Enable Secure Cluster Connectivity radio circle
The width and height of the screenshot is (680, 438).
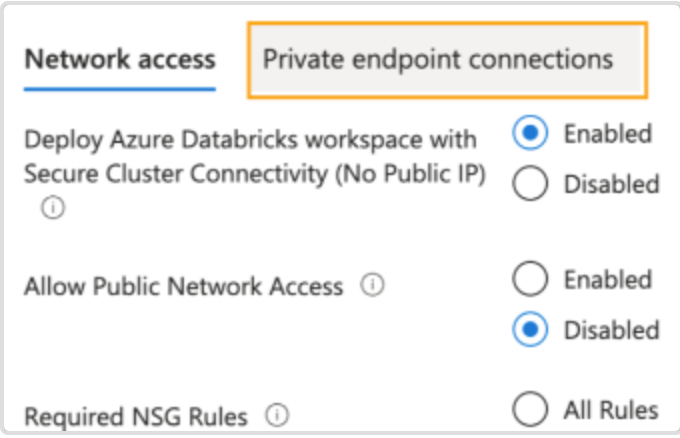click(x=530, y=133)
